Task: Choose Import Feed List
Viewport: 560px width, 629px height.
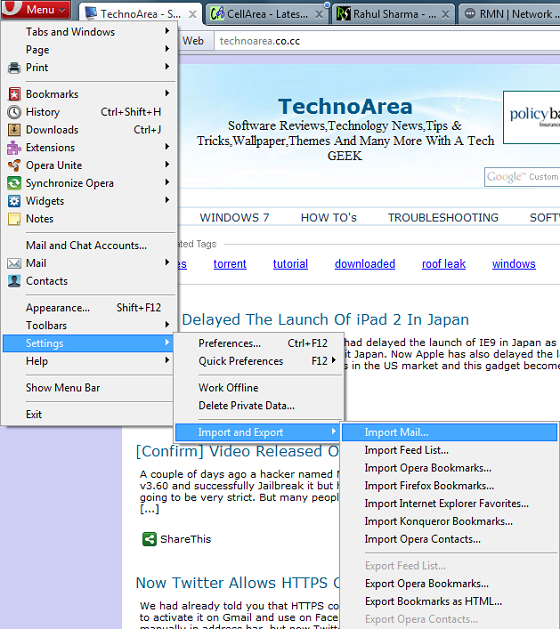Action: pyautogui.click(x=406, y=450)
